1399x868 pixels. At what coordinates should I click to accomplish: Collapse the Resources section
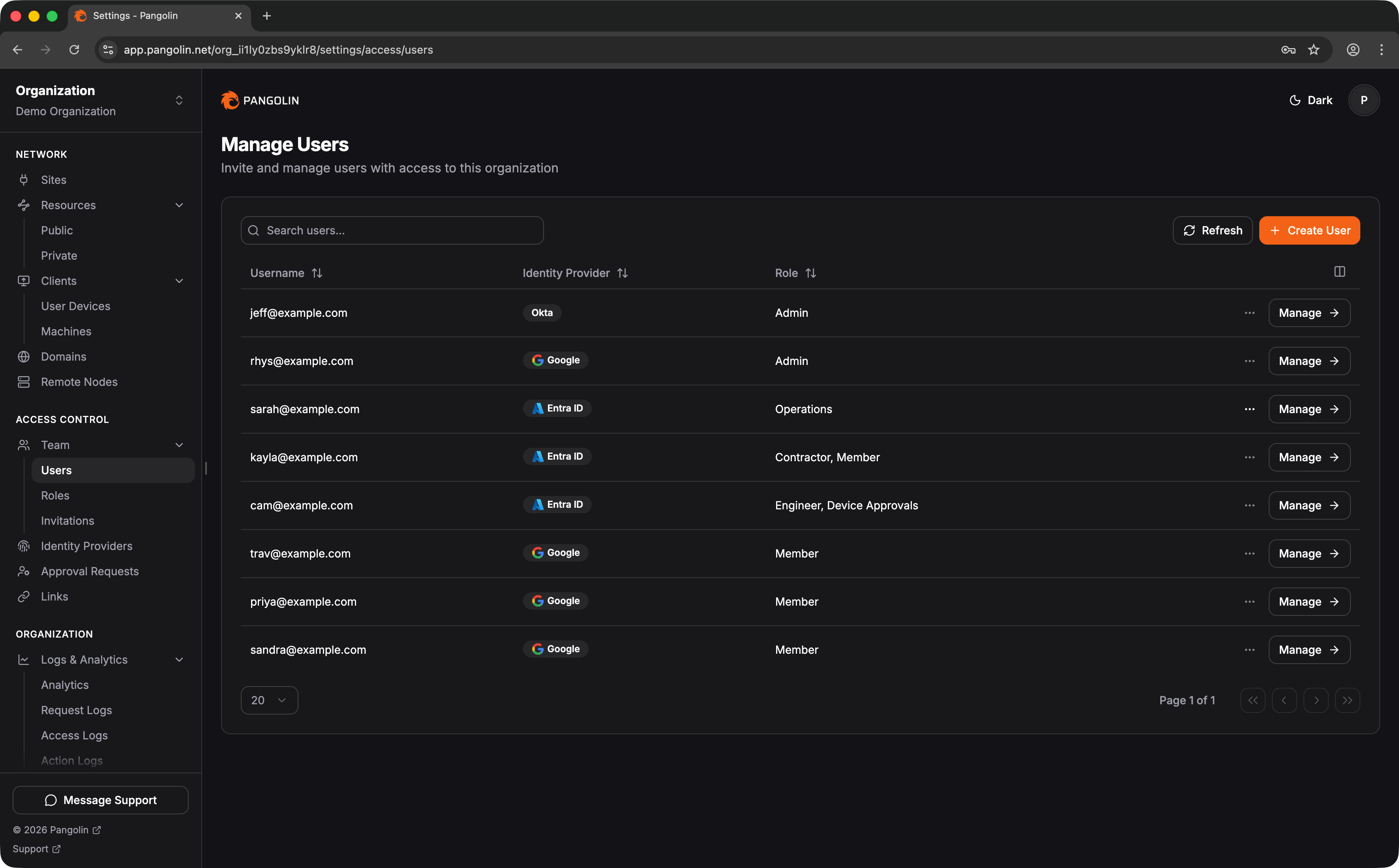pyautogui.click(x=178, y=205)
